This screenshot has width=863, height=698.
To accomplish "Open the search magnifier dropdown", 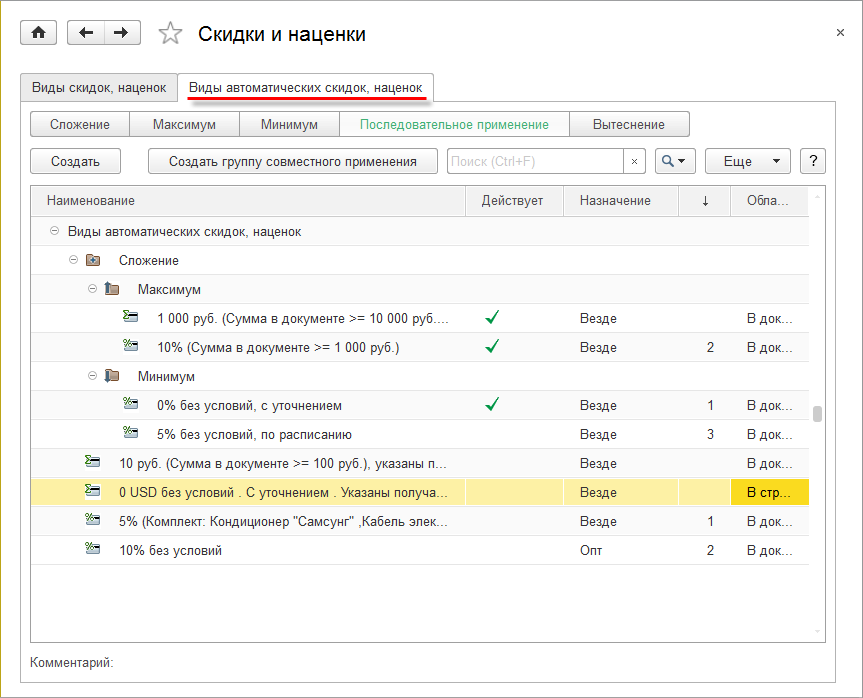I will [x=675, y=161].
